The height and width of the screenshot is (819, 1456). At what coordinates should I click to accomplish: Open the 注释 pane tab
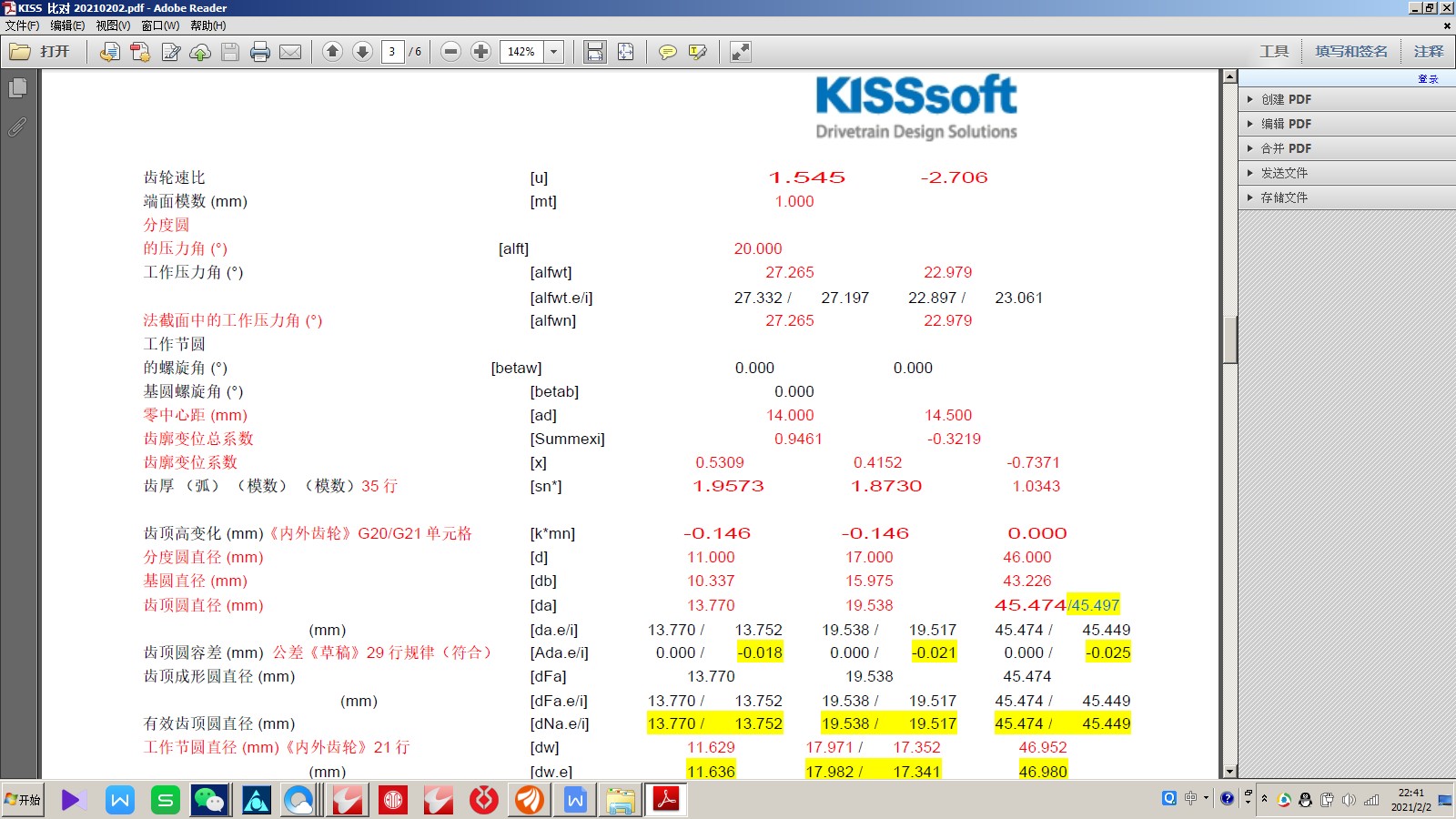[1428, 52]
